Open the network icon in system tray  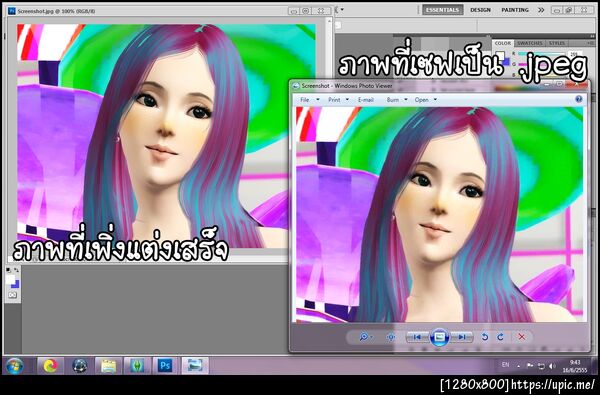[x=541, y=366]
